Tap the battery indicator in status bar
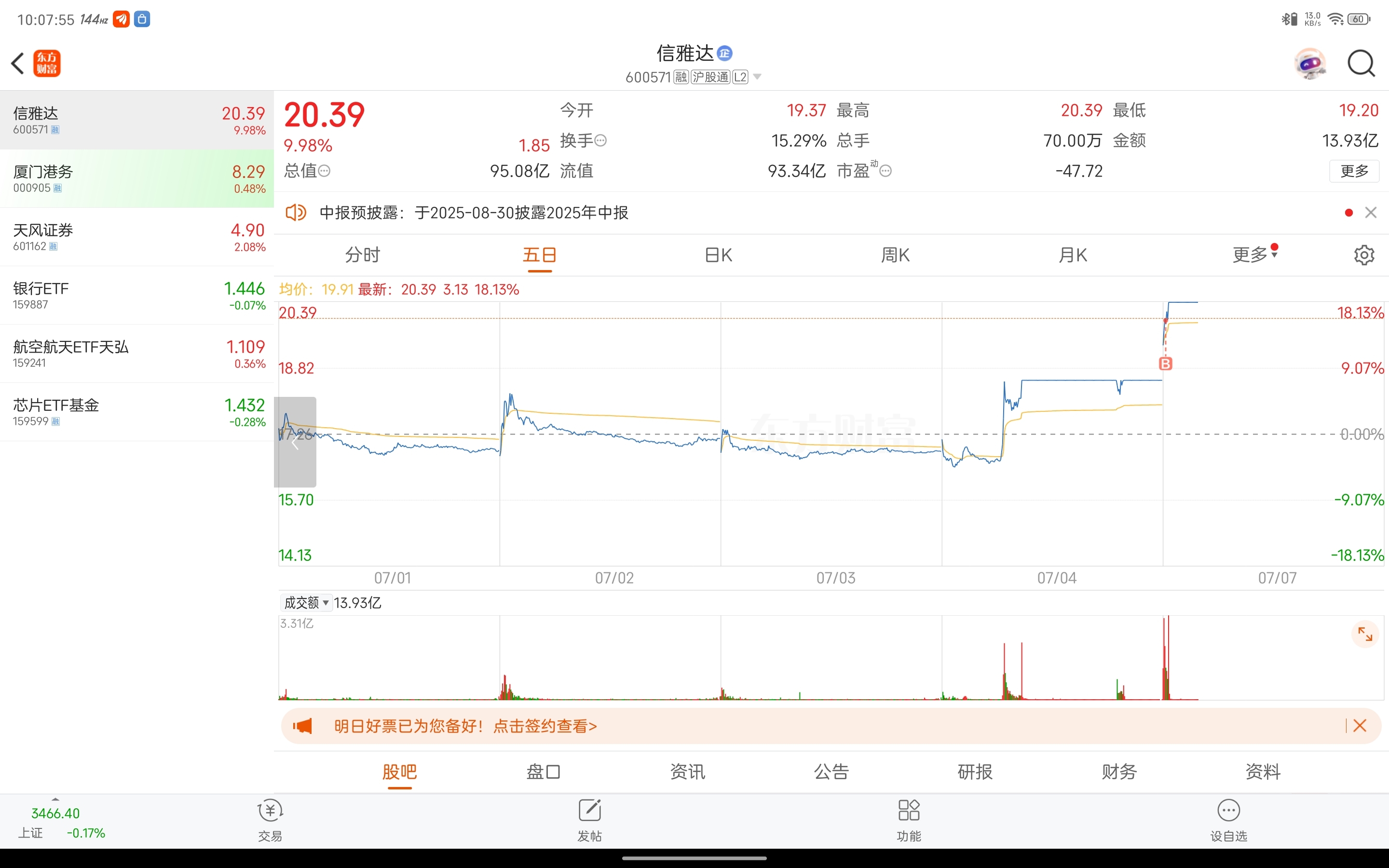This screenshot has width=1389, height=868. point(1359,19)
